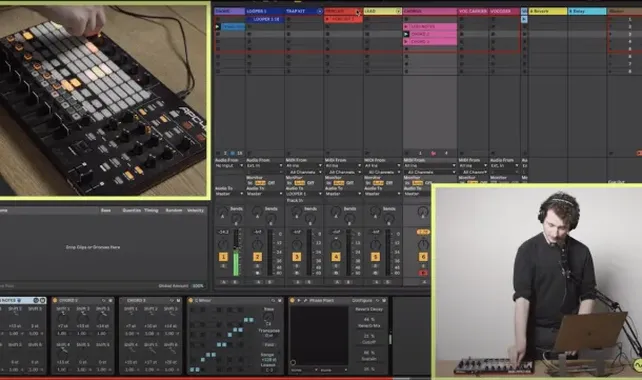
Task: Arm track 5 record button
Action: click(x=375, y=273)
